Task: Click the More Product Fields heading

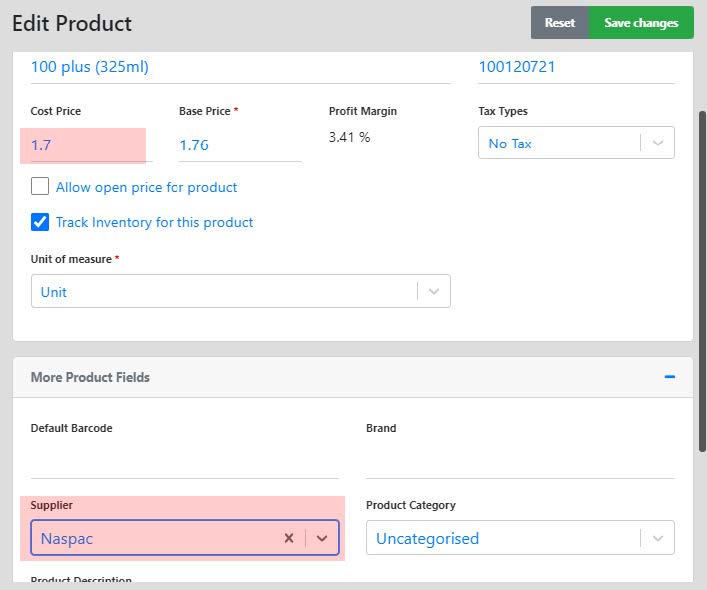Action: click(90, 377)
